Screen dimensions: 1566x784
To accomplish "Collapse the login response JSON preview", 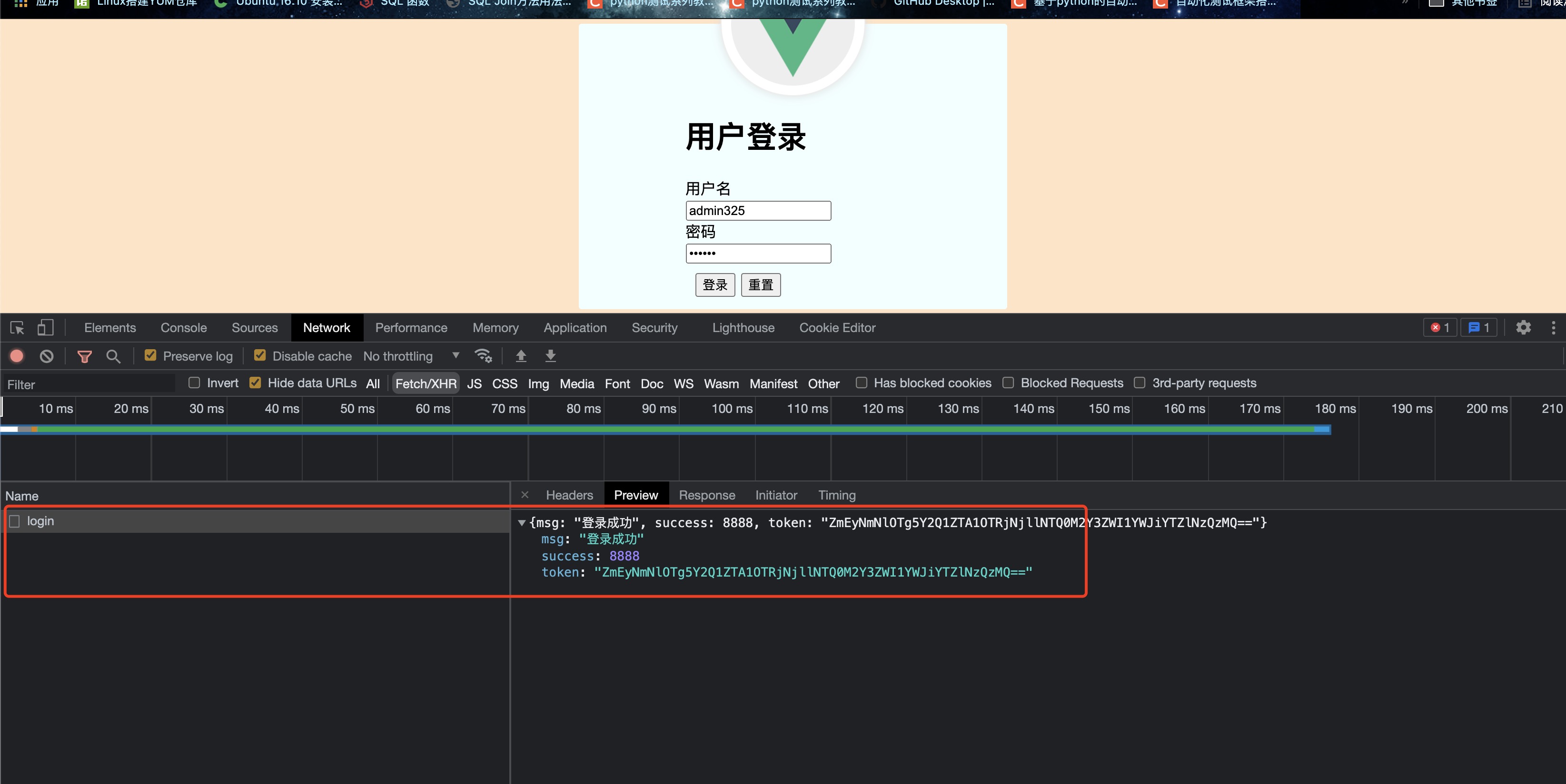I will click(522, 523).
